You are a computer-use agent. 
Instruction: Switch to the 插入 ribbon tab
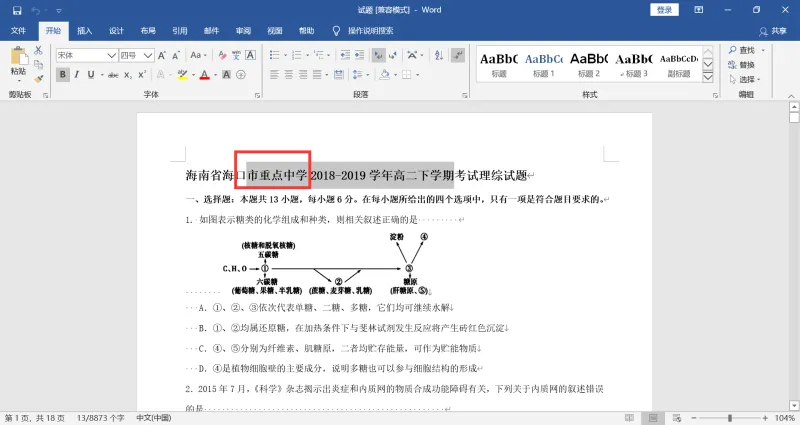(x=85, y=31)
